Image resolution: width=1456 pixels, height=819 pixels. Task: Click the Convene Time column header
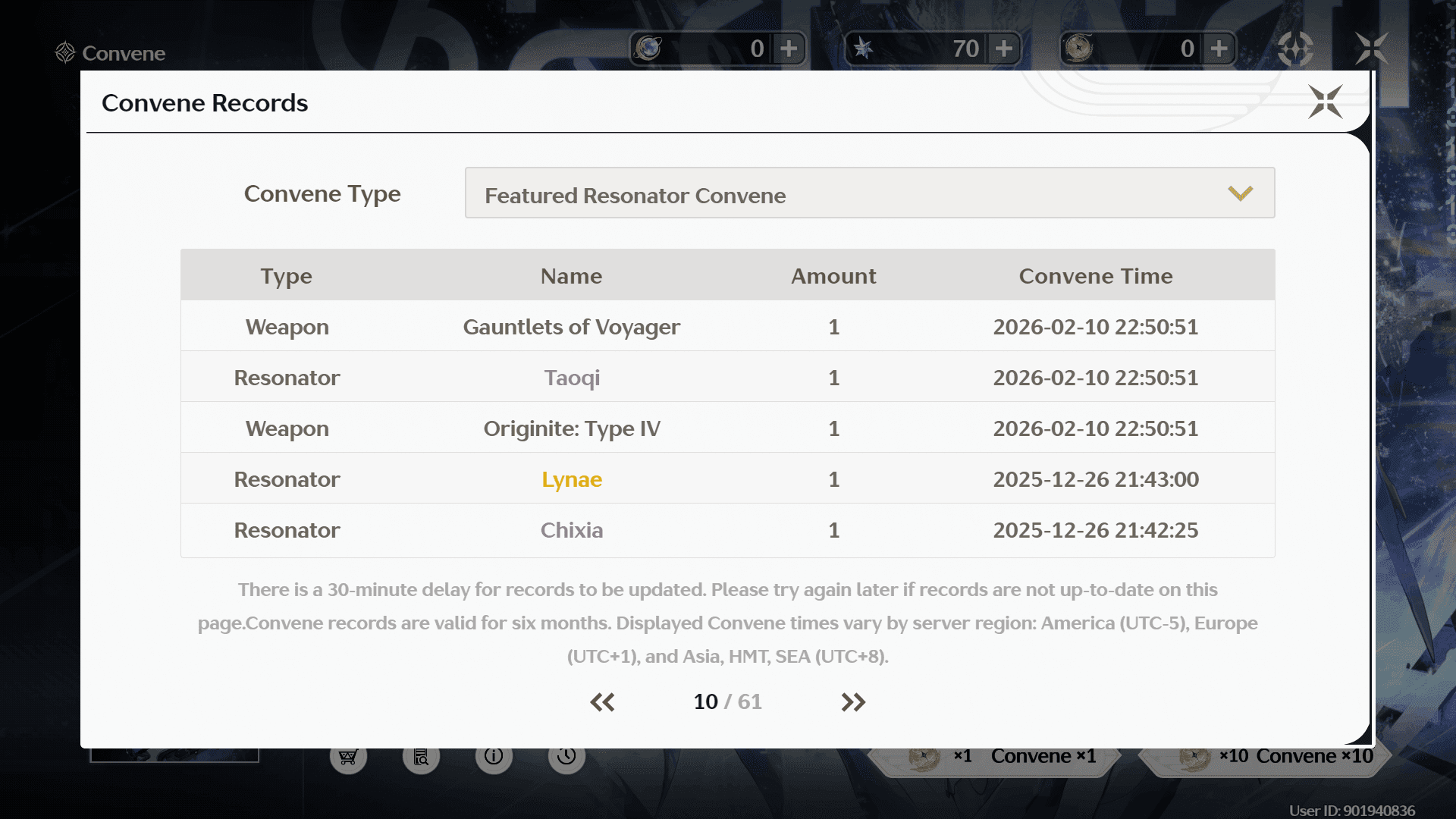(x=1095, y=276)
